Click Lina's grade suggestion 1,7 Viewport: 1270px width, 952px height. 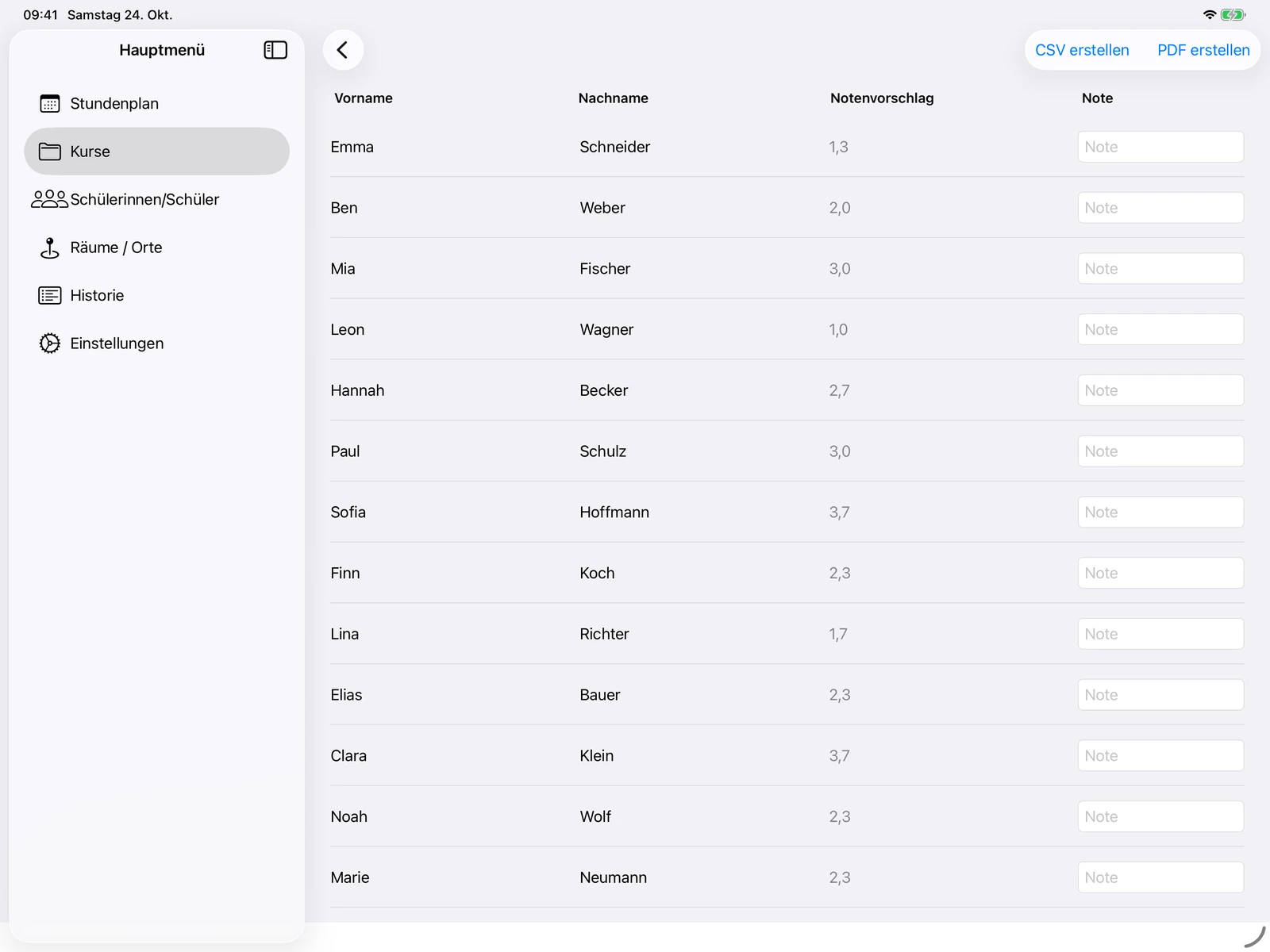[x=838, y=634]
